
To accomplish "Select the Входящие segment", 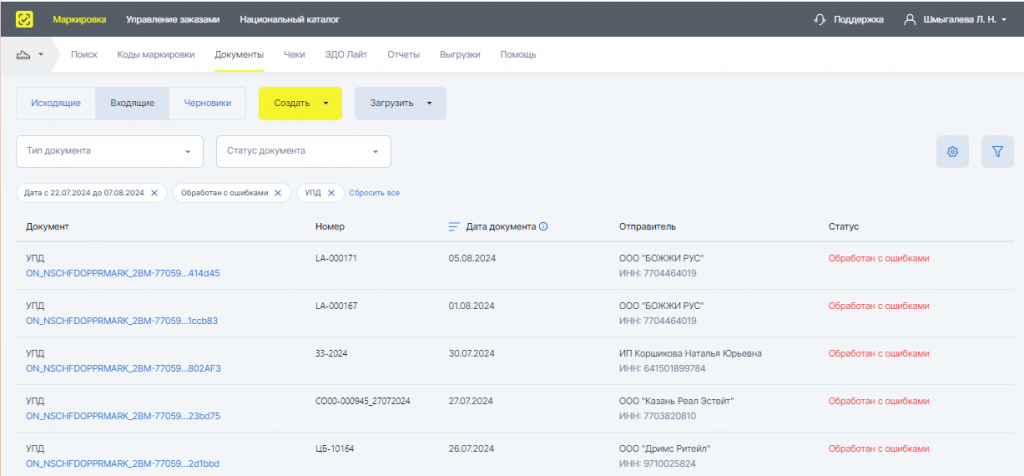I will (x=132, y=103).
